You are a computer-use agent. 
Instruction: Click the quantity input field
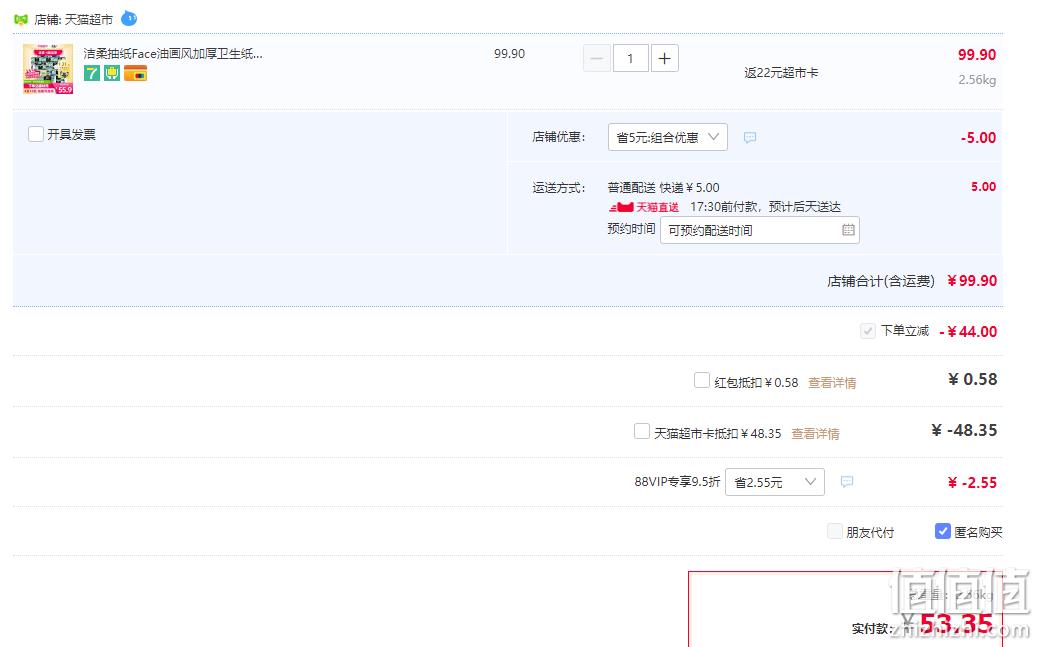click(x=630, y=58)
